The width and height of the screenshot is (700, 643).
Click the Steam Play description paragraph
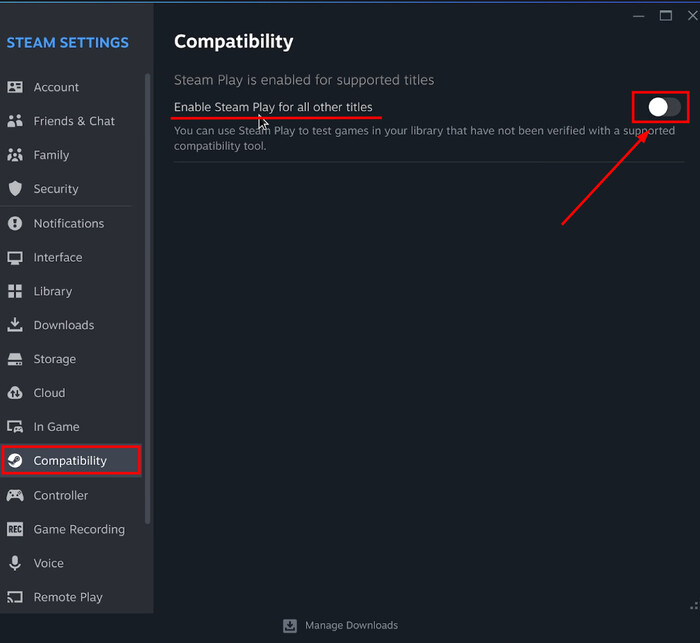[x=424, y=138]
